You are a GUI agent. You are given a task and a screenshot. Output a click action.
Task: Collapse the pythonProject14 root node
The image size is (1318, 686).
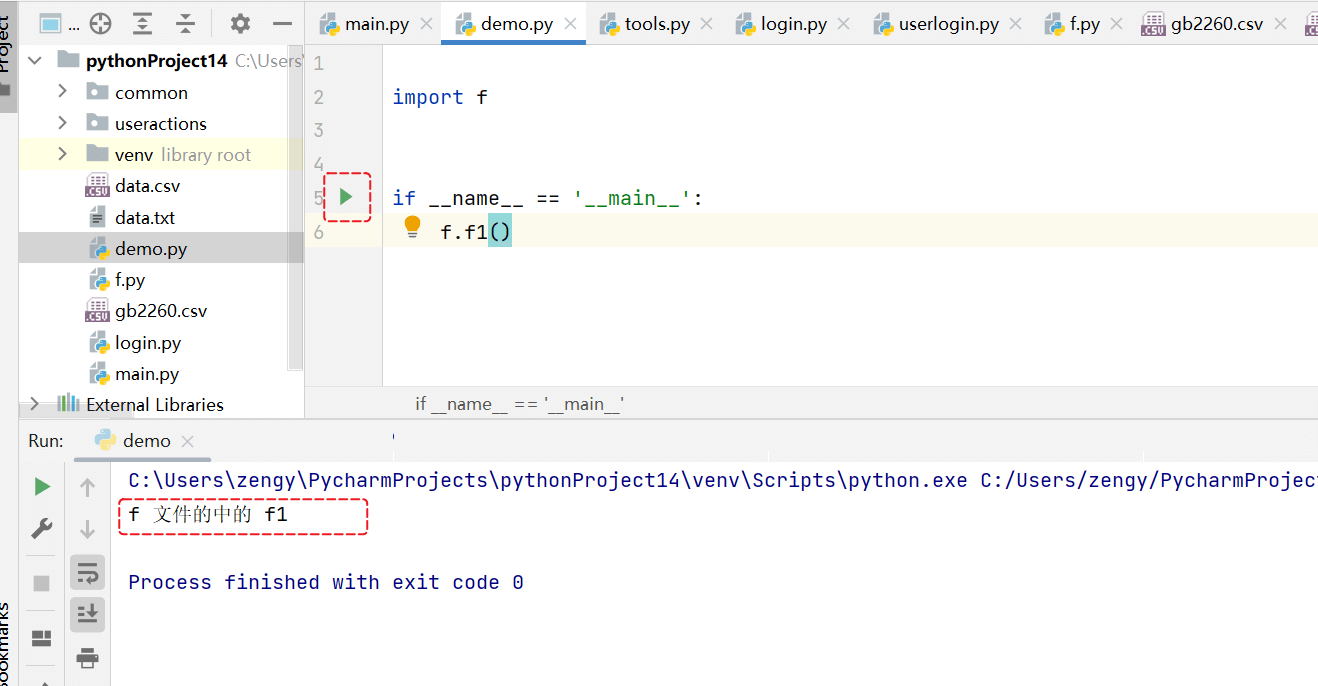click(35, 60)
